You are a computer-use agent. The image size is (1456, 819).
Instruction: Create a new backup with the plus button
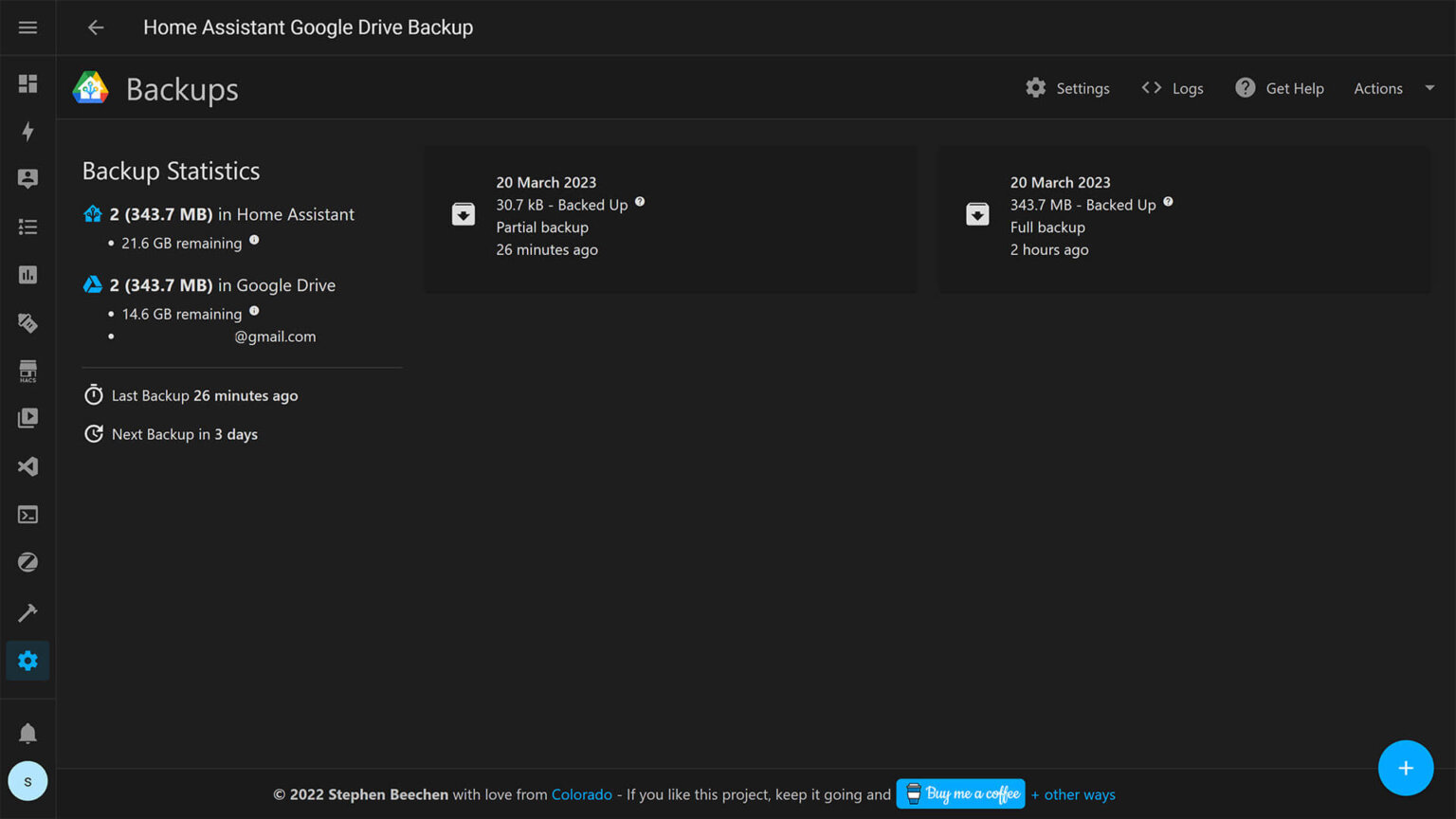pos(1406,768)
